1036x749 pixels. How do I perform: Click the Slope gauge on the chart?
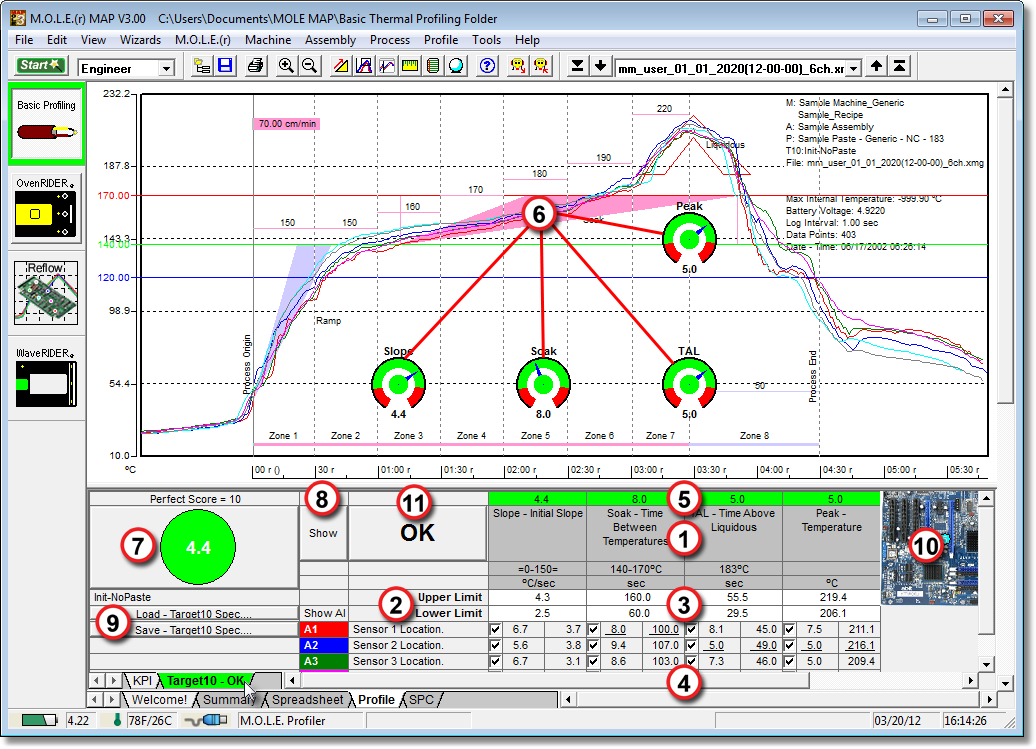tap(398, 384)
